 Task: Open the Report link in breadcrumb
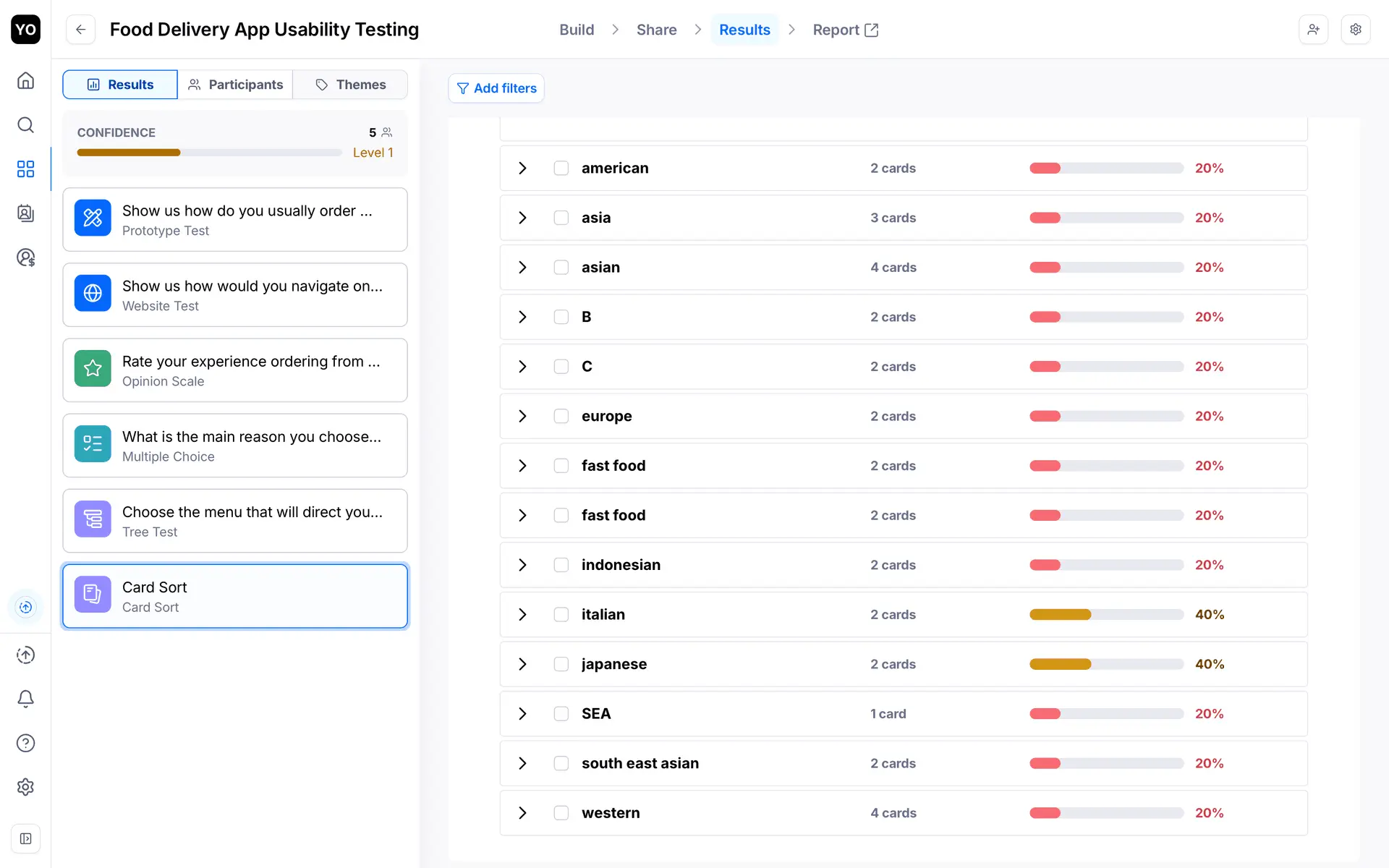click(845, 30)
